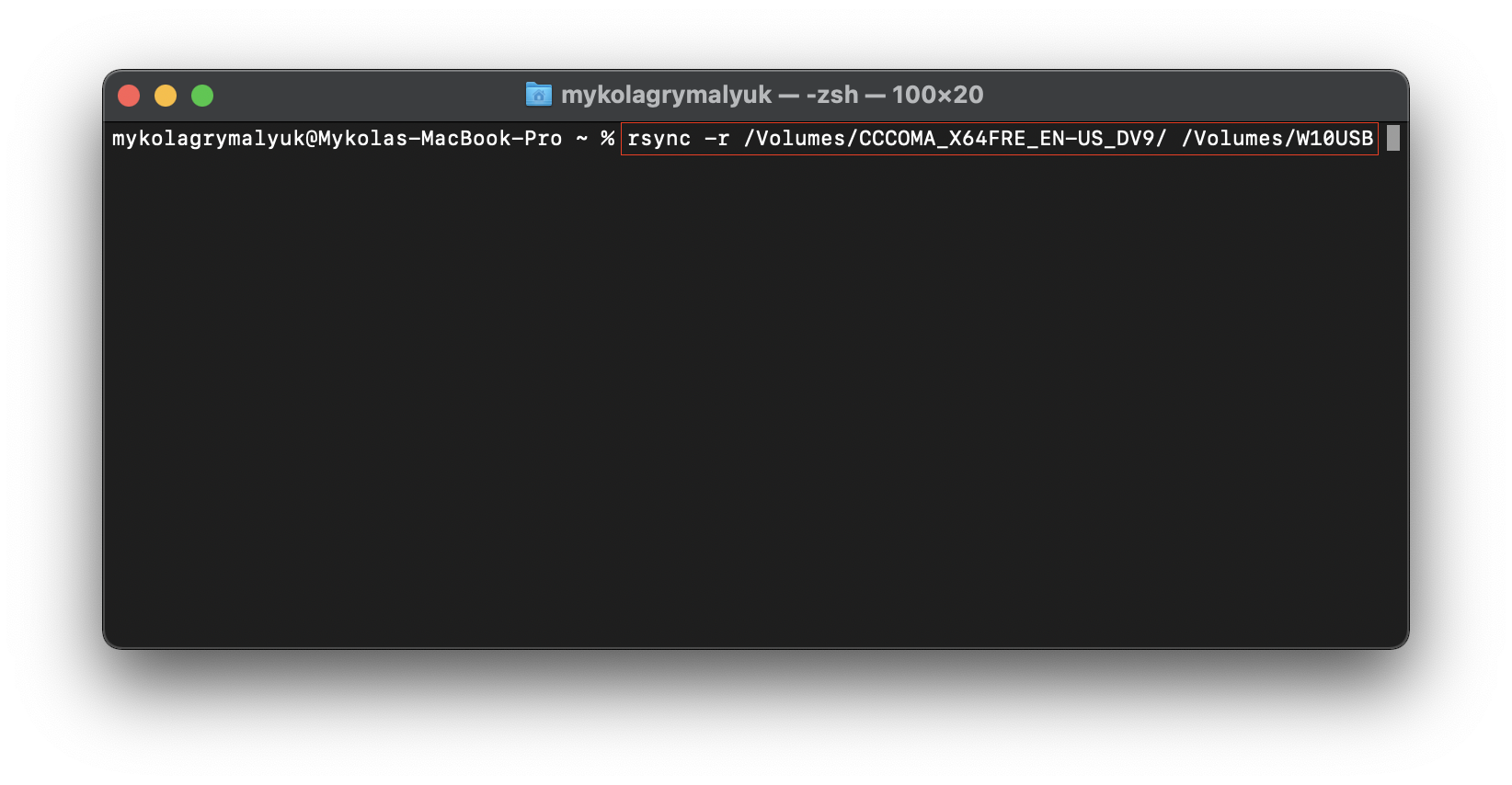This screenshot has height=785, width=1512.
Task: Click /Volumes at start of source path
Action: coord(795,139)
